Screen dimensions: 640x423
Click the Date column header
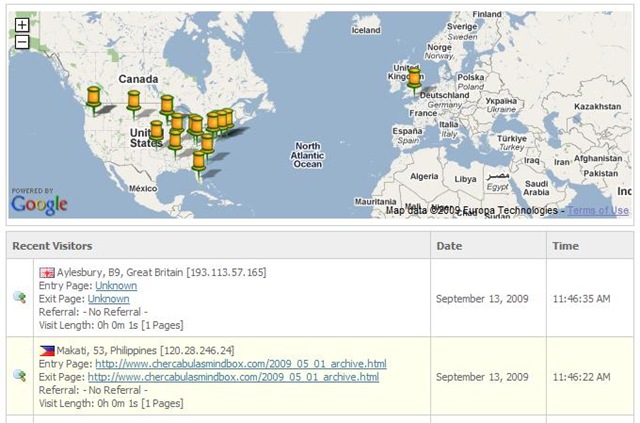point(488,246)
